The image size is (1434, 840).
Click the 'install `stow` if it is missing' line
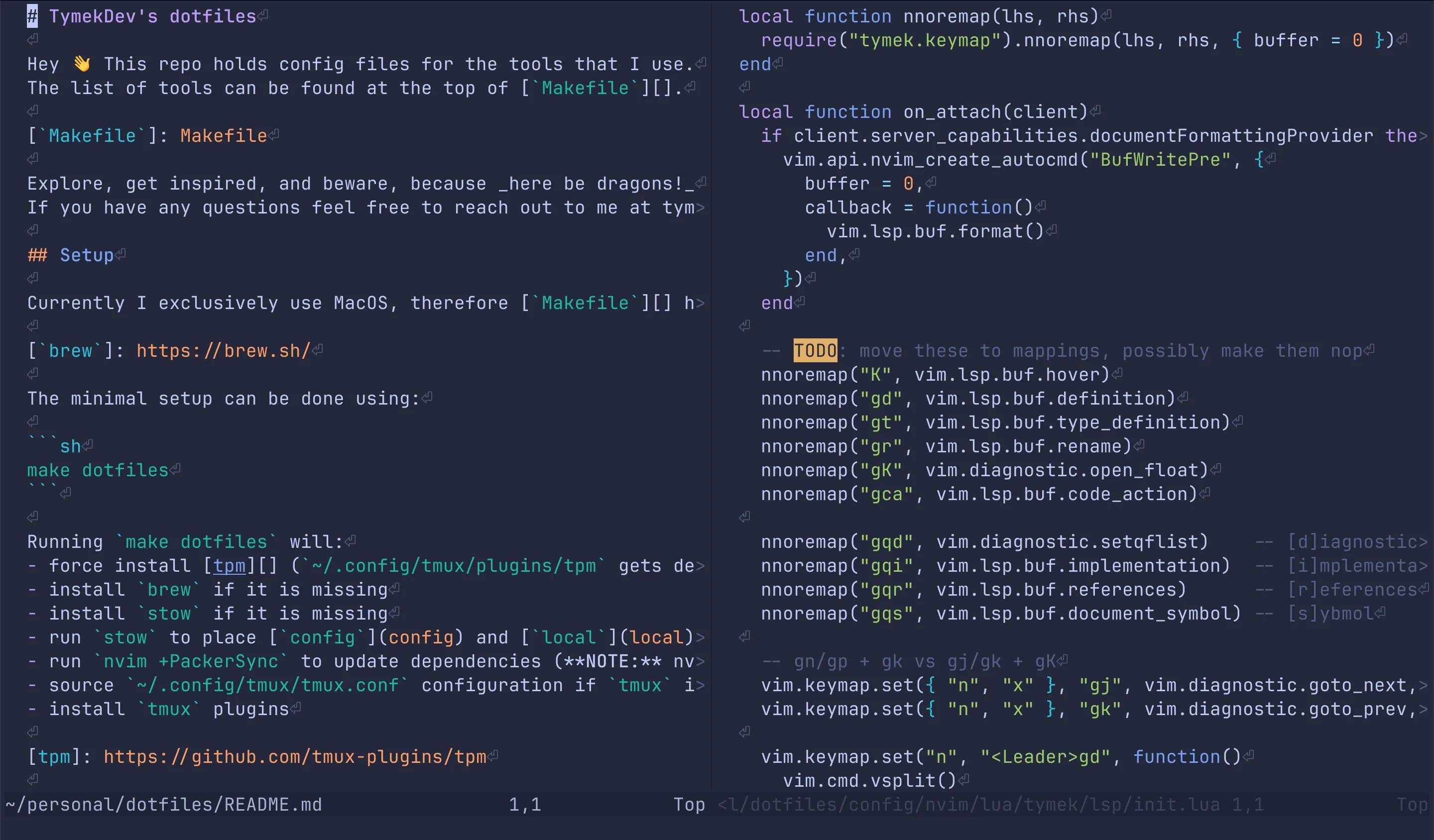(208, 614)
